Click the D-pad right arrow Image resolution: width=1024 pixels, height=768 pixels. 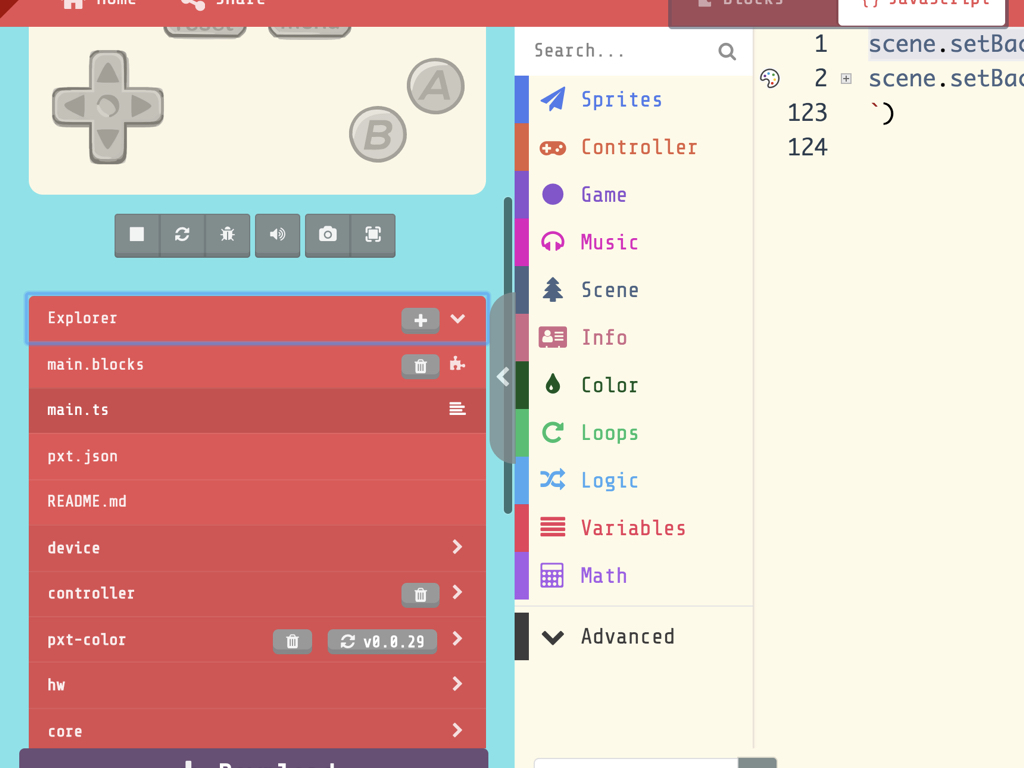tap(143, 106)
